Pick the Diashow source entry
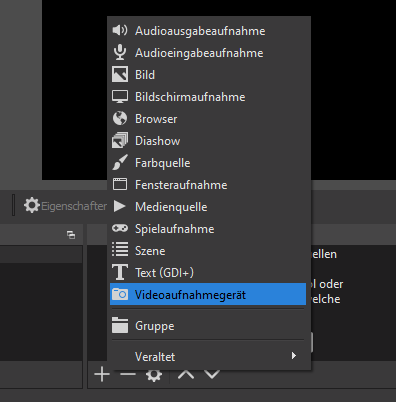 click(x=208, y=141)
